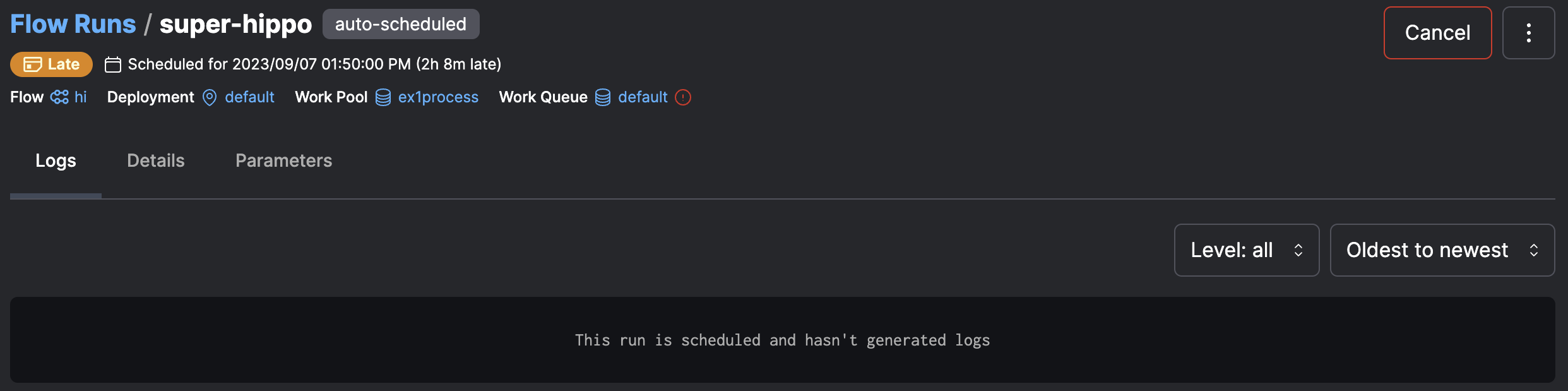Viewport: 1568px width, 391px height.
Task: Select the Logs tab
Action: point(55,160)
